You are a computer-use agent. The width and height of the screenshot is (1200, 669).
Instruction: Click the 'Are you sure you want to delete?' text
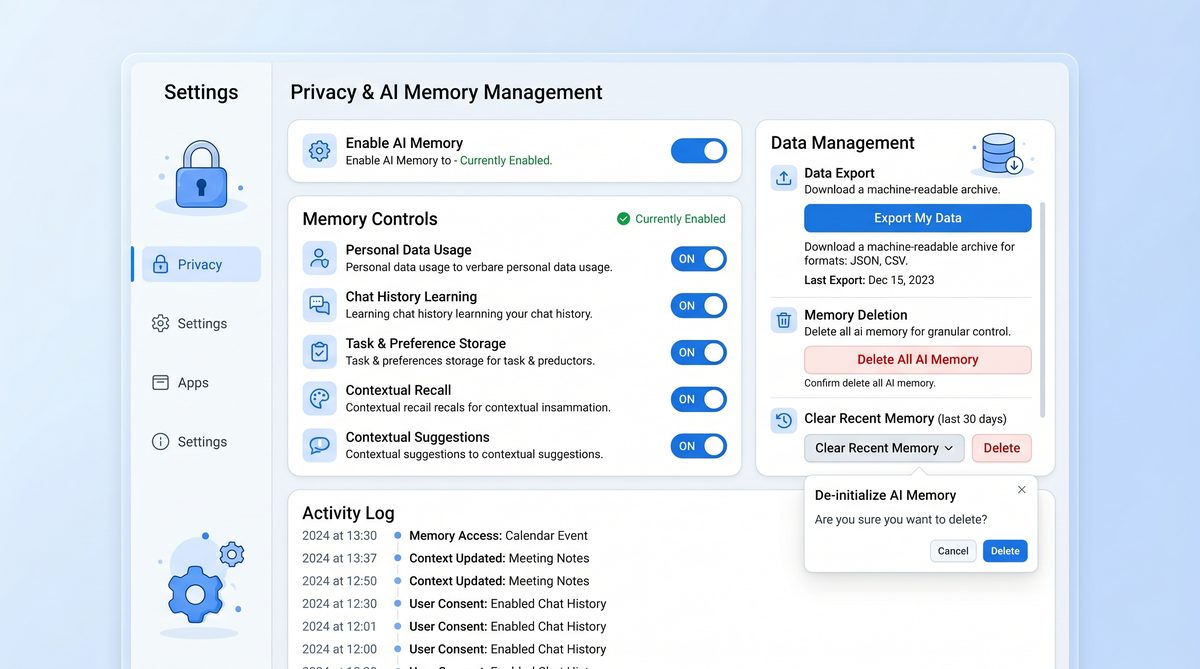(901, 520)
